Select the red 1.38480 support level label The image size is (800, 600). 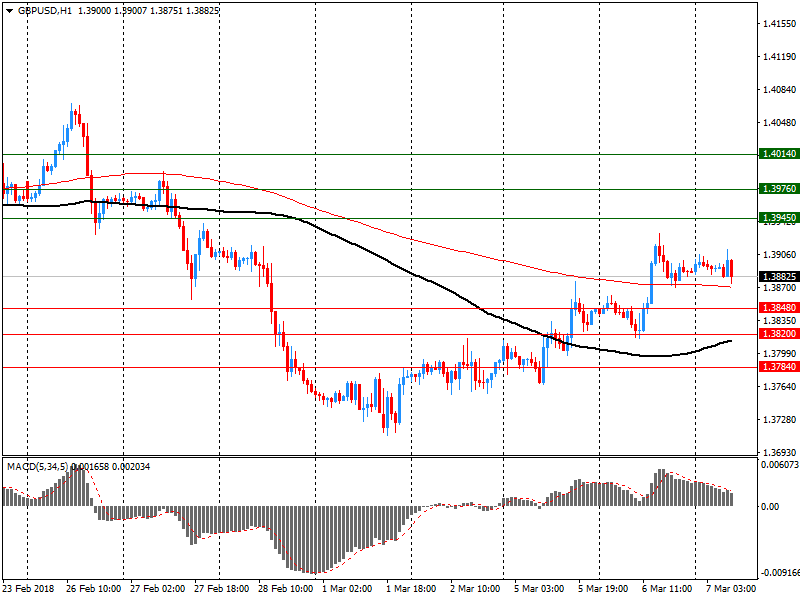(x=779, y=308)
